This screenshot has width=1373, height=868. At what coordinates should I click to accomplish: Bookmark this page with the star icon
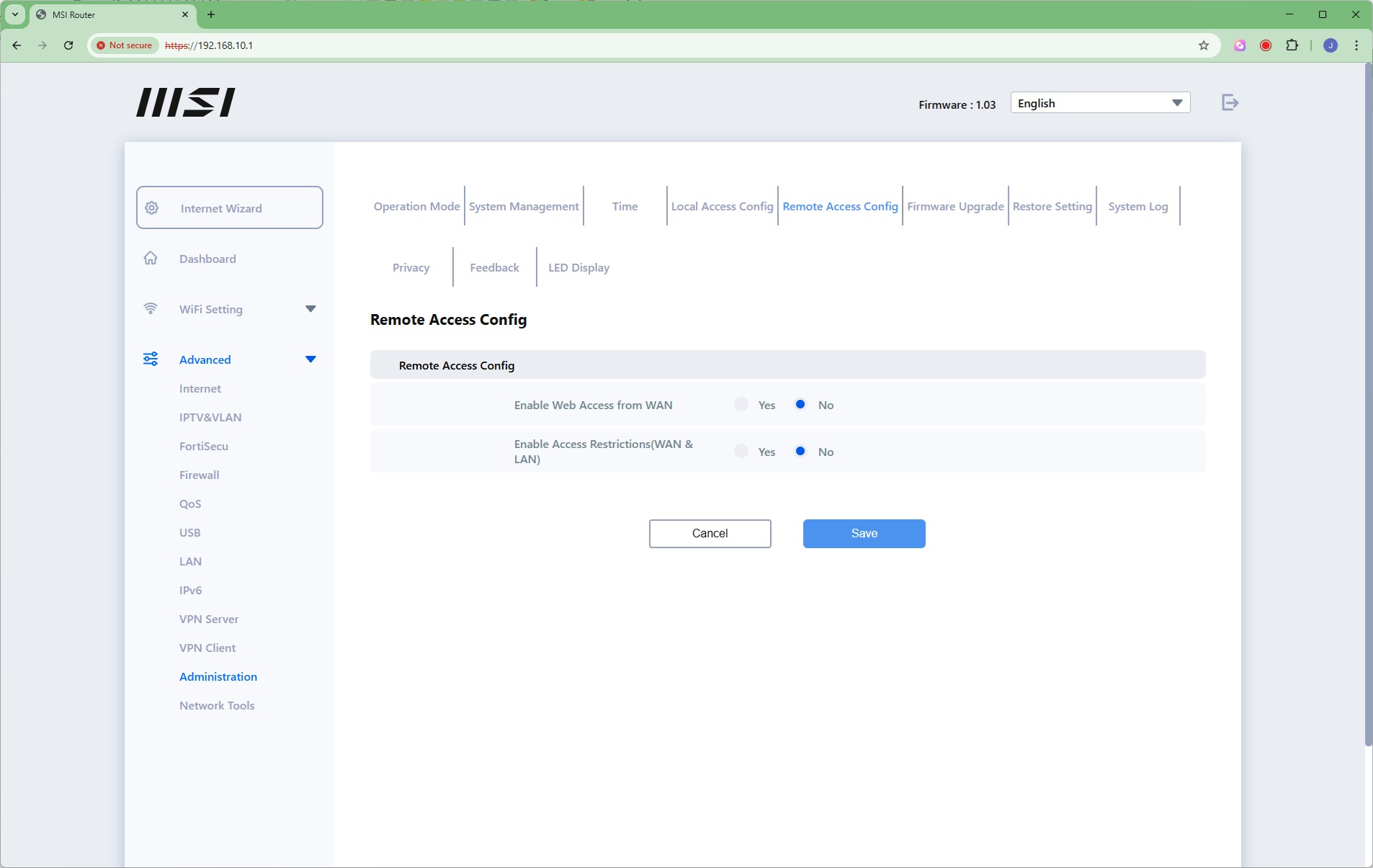[1203, 45]
